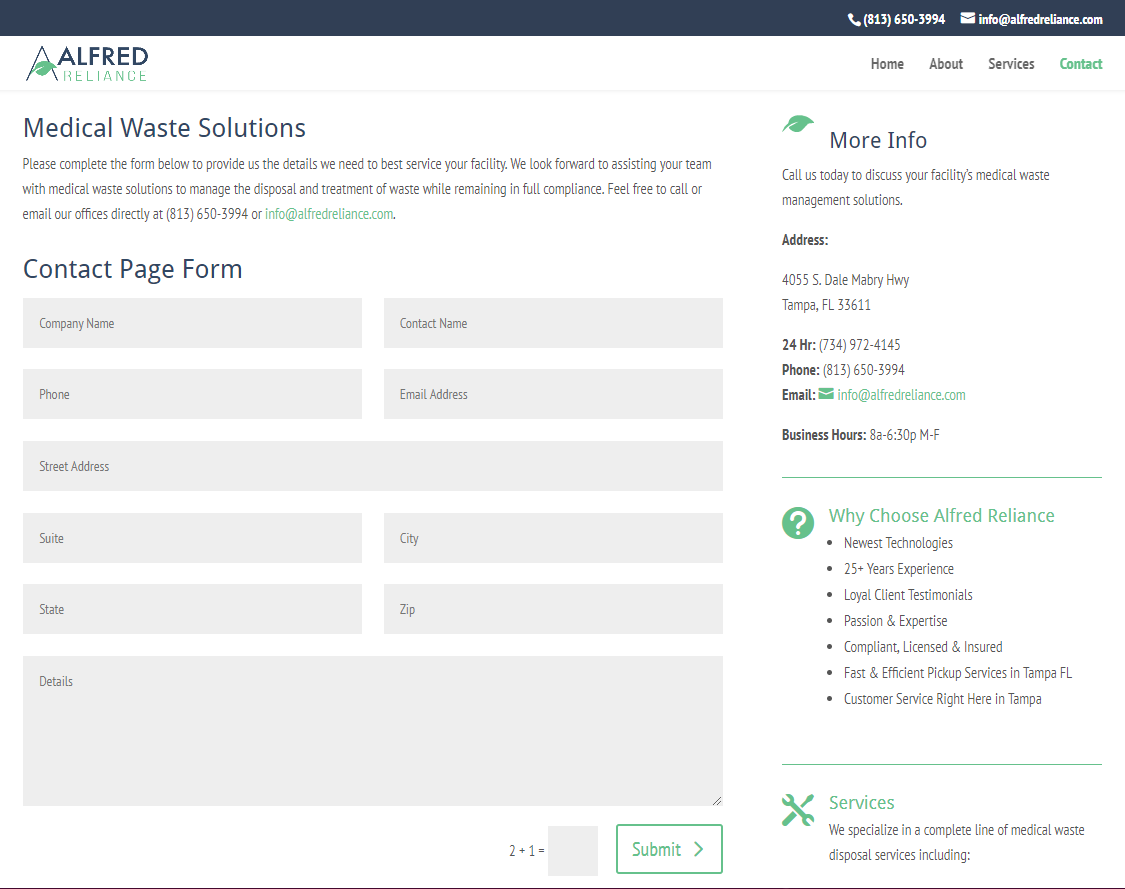The image size is (1125, 889).
Task: Click the Loyal Client Testimonials bullet
Action: 908,595
